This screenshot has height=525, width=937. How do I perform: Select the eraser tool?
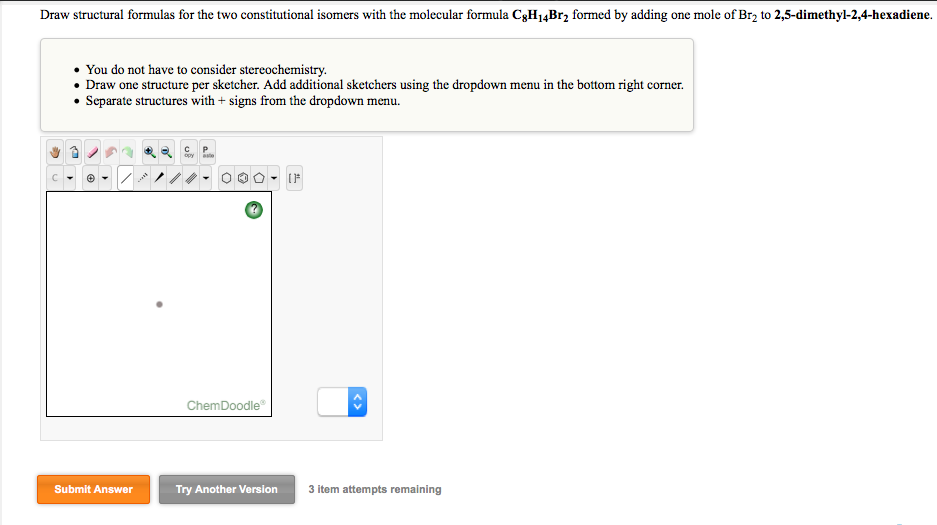90,153
